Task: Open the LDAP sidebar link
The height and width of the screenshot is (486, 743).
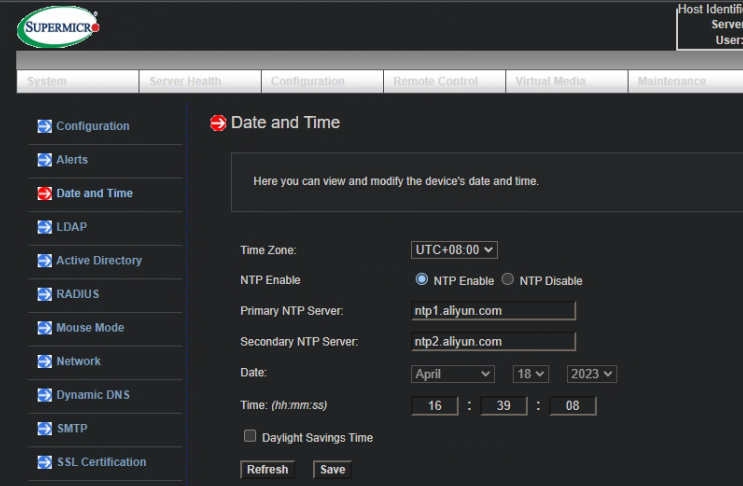Action: (x=72, y=227)
